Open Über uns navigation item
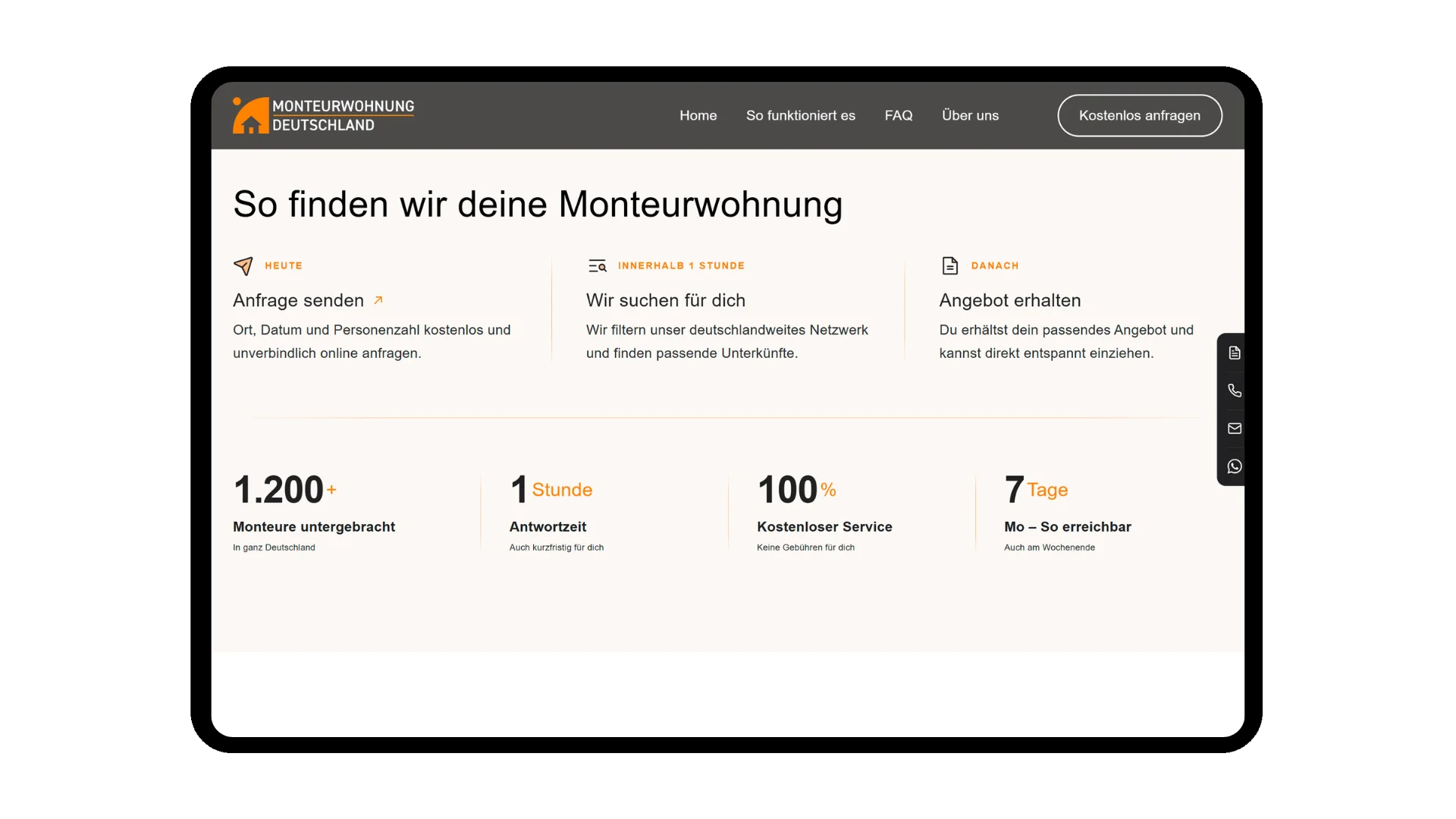This screenshot has height=819, width=1456. coord(970,115)
